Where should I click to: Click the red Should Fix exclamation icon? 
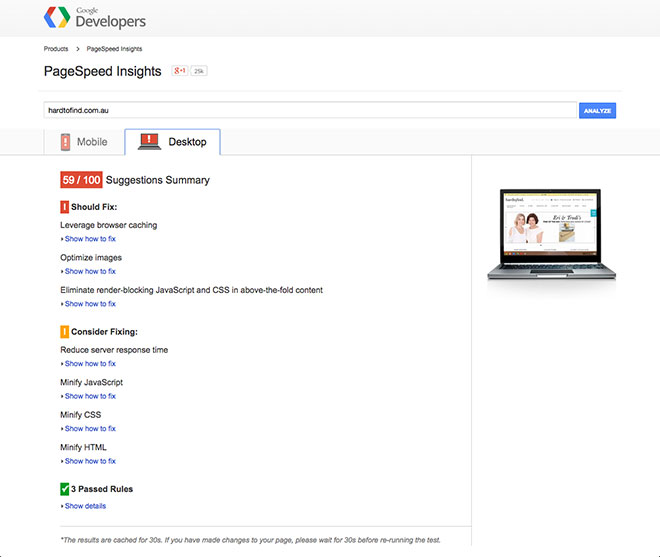tap(64, 207)
